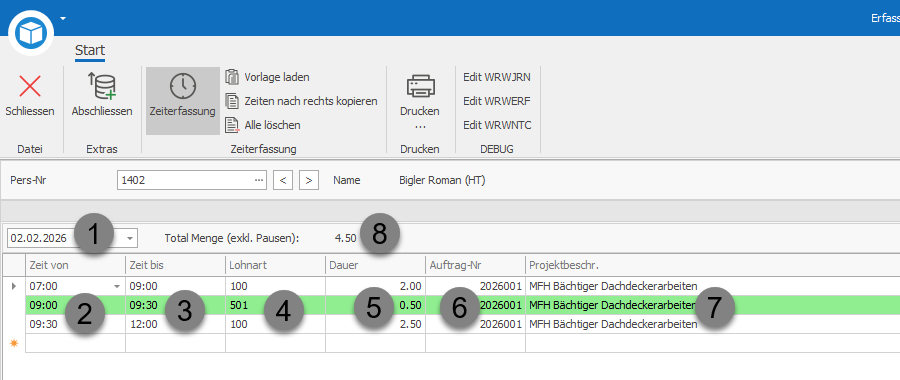900x380 pixels.
Task: Open Pers-Nr lookup ellipsis button
Action: 259,180
